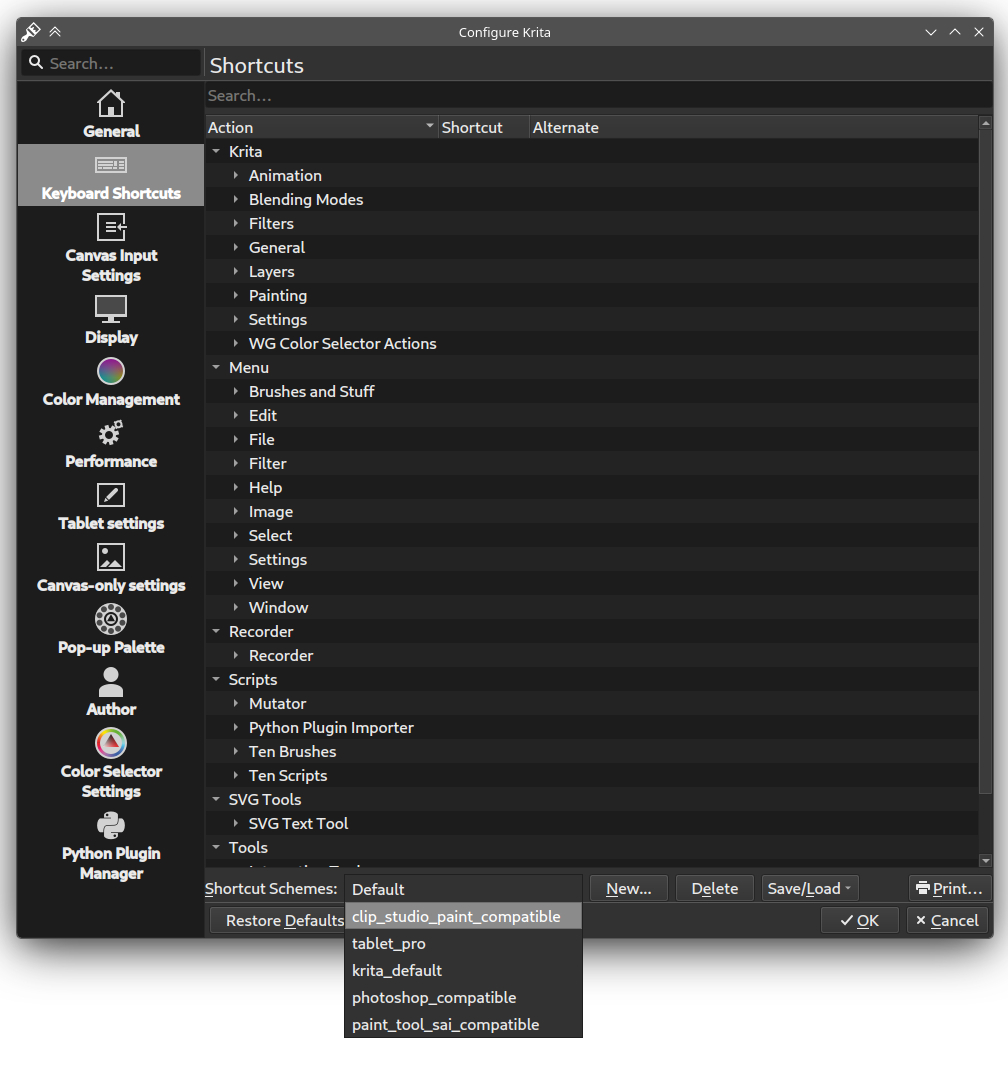1008x1067 pixels.
Task: Expand the Filters category
Action: coord(235,223)
